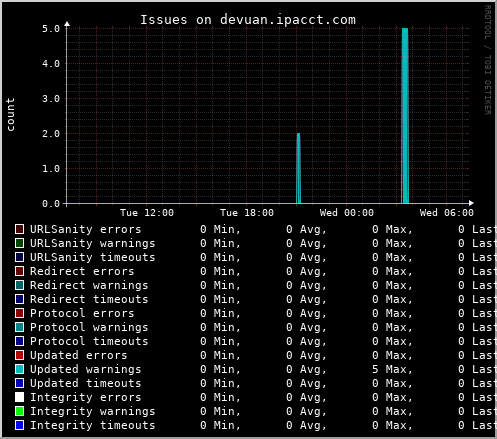Click the short cyan spike reaching 2.0

(x=298, y=168)
